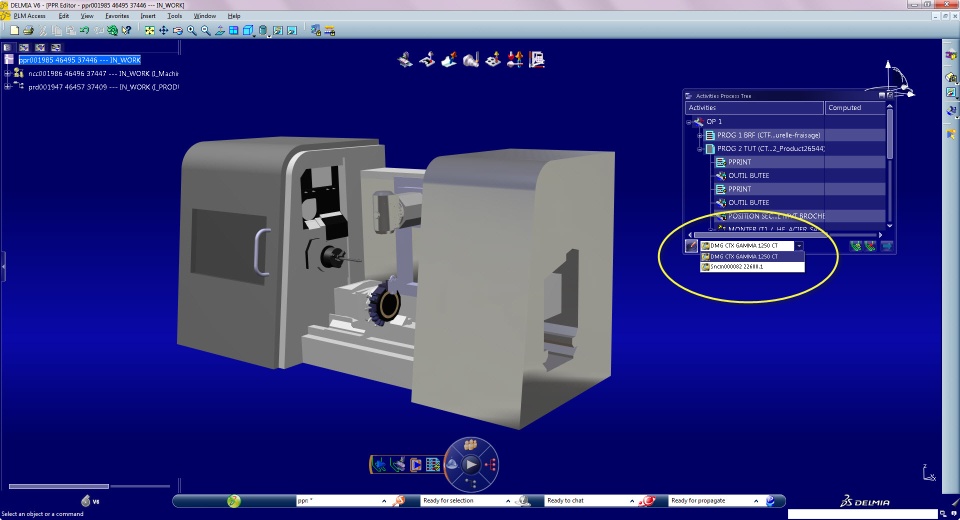Click the What's This help icon
This screenshot has height=520, width=960.
[127, 30]
